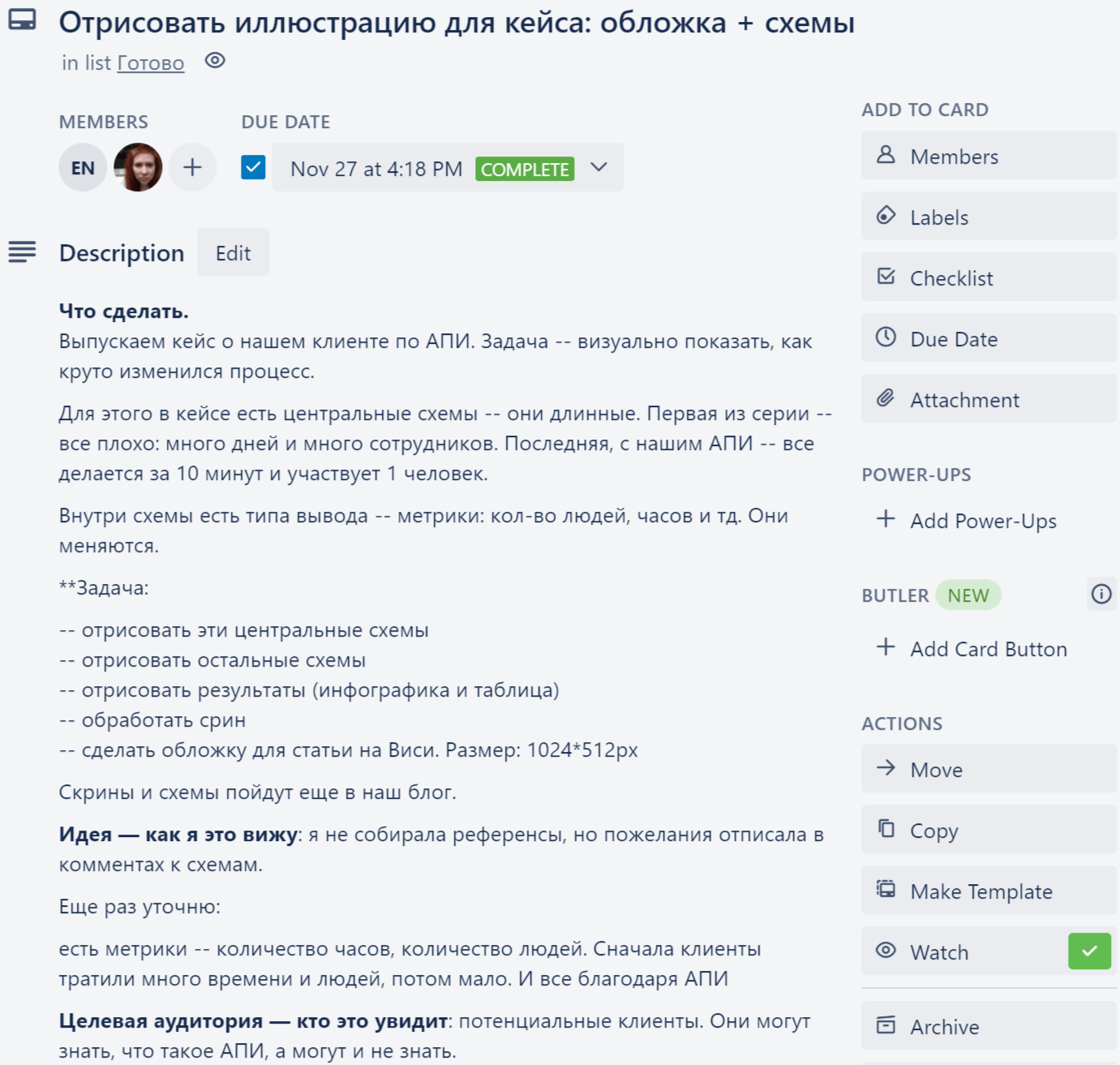The width and height of the screenshot is (1120, 1065).
Task: Click the Checklist icon in the sidebar
Action: click(x=886, y=277)
